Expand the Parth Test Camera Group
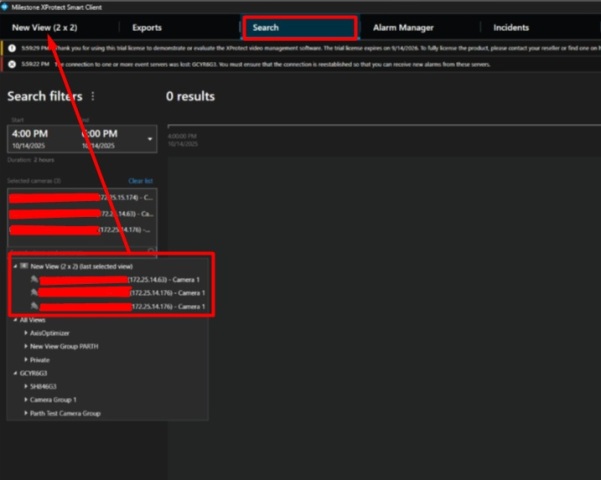 click(26, 413)
